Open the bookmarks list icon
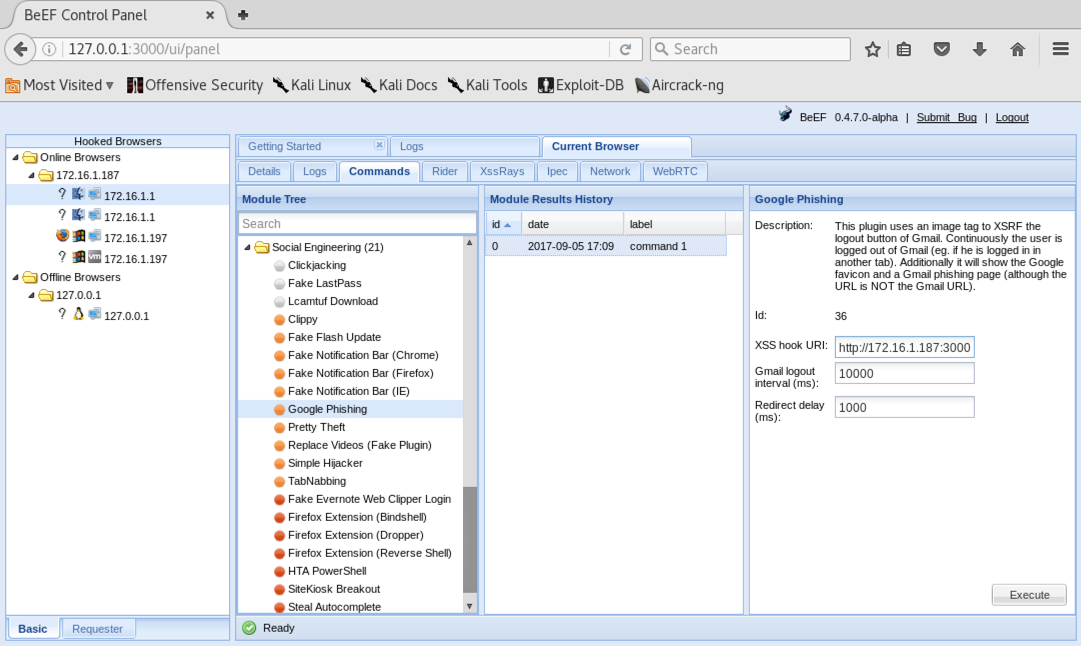The width and height of the screenshot is (1081, 646). [x=904, y=49]
